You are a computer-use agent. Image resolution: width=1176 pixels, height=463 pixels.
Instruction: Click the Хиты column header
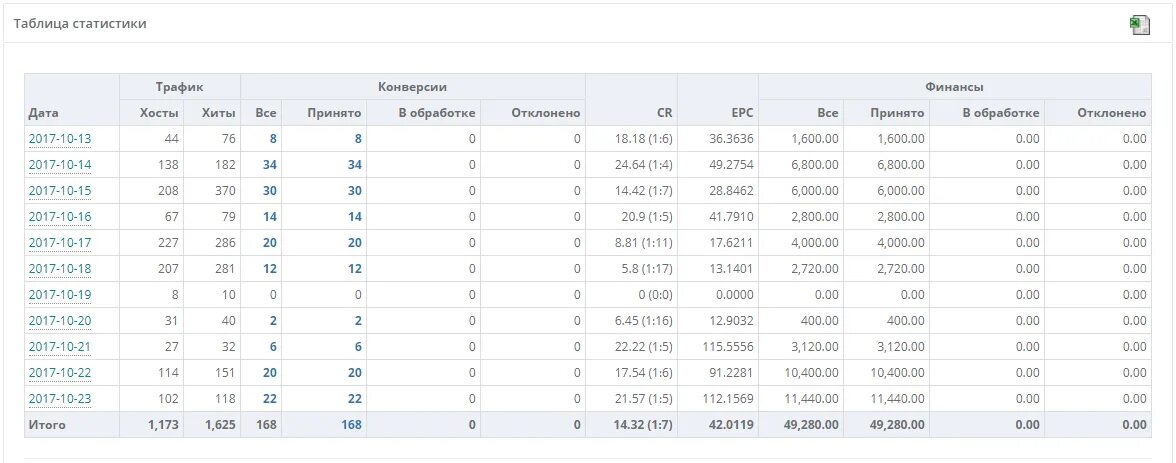pyautogui.click(x=218, y=113)
